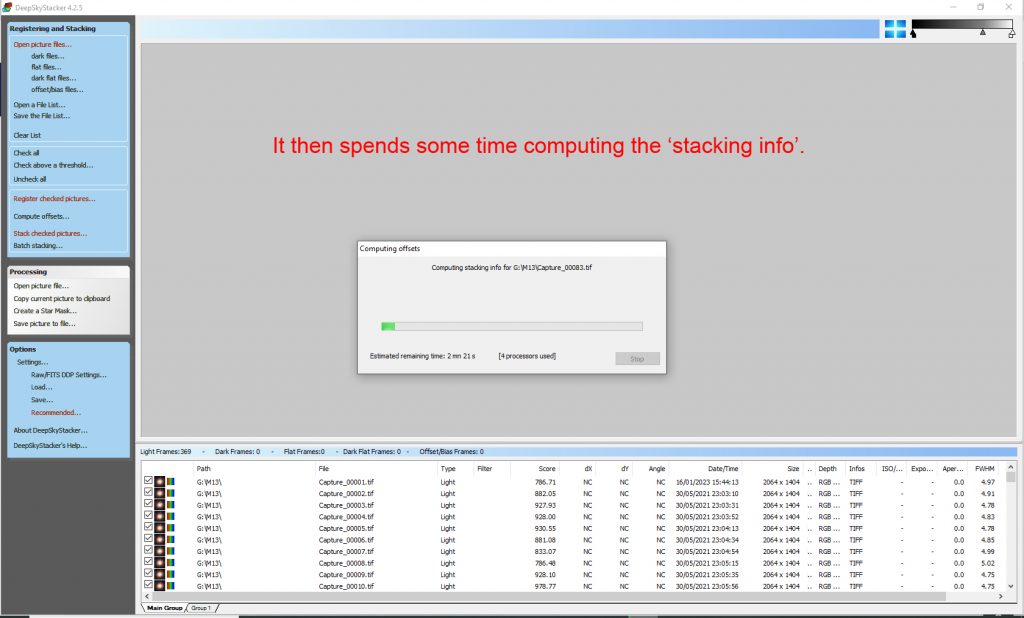Click the thumbnail icon of Capture_00001.tif
This screenshot has height=618, width=1024.
(159, 482)
